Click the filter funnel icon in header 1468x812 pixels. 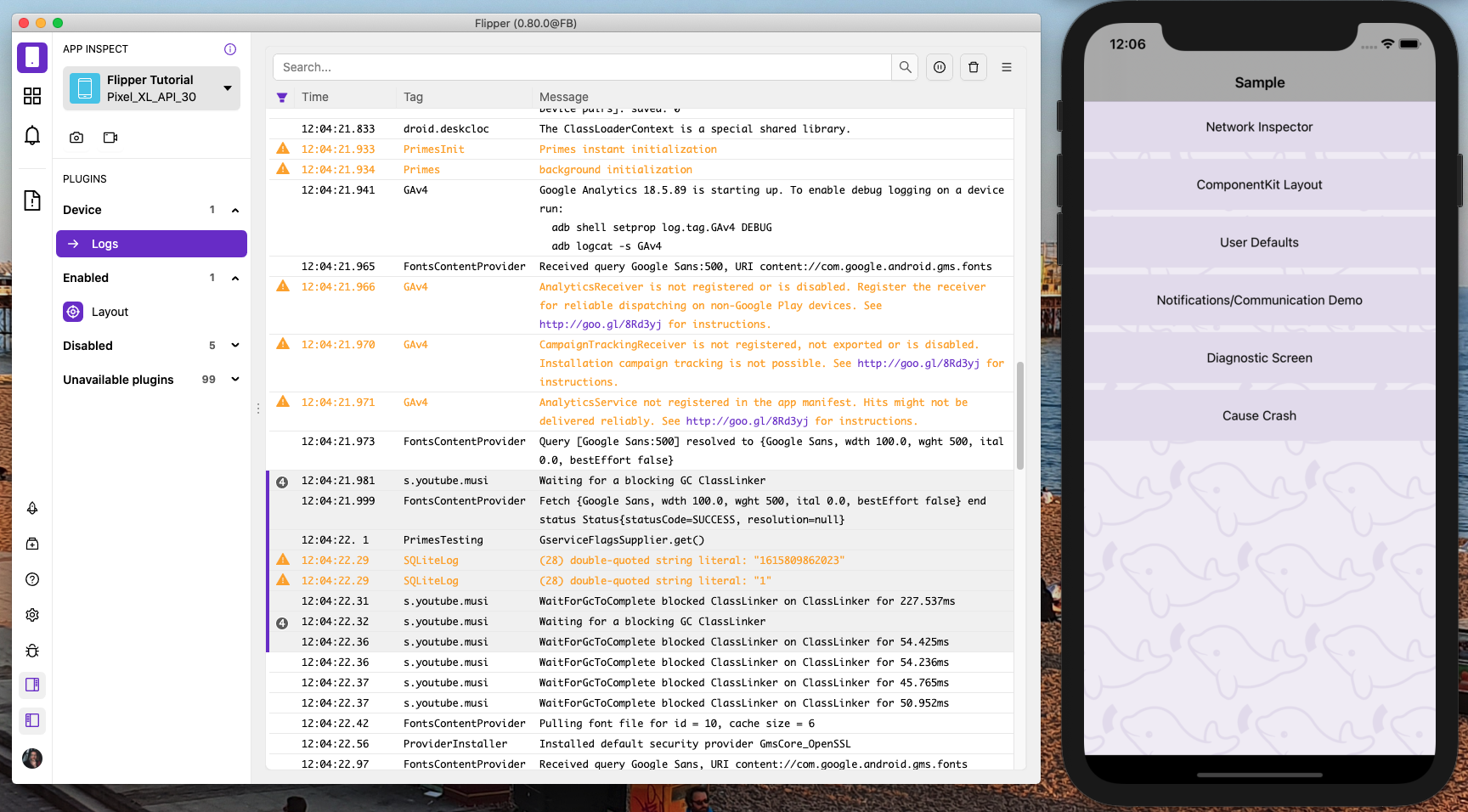[x=282, y=98]
